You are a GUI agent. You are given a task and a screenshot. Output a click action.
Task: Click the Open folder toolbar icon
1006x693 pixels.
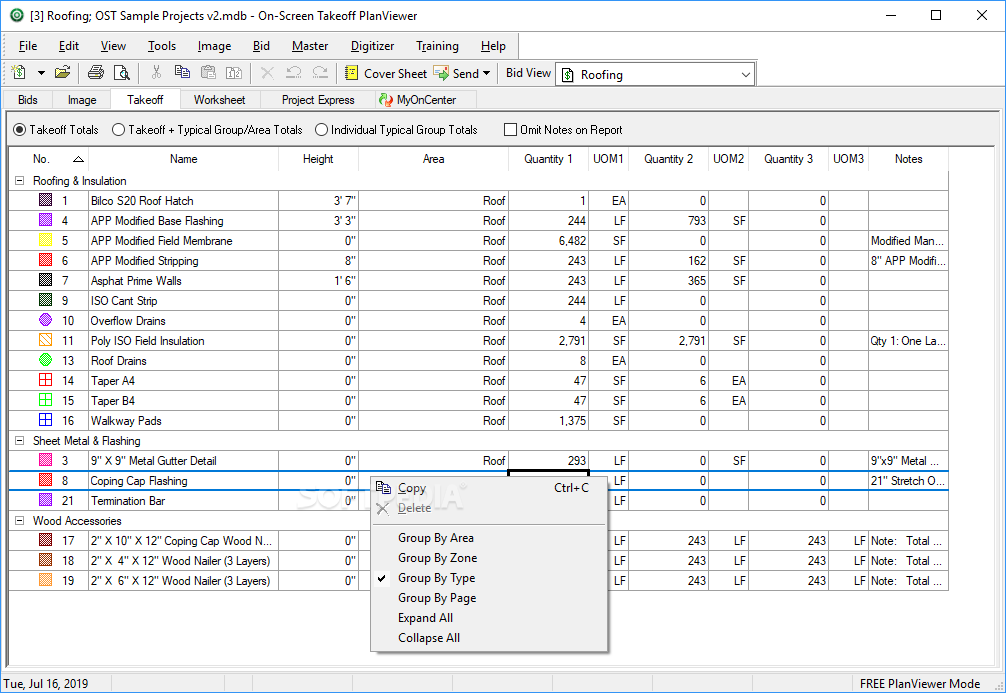pos(62,73)
